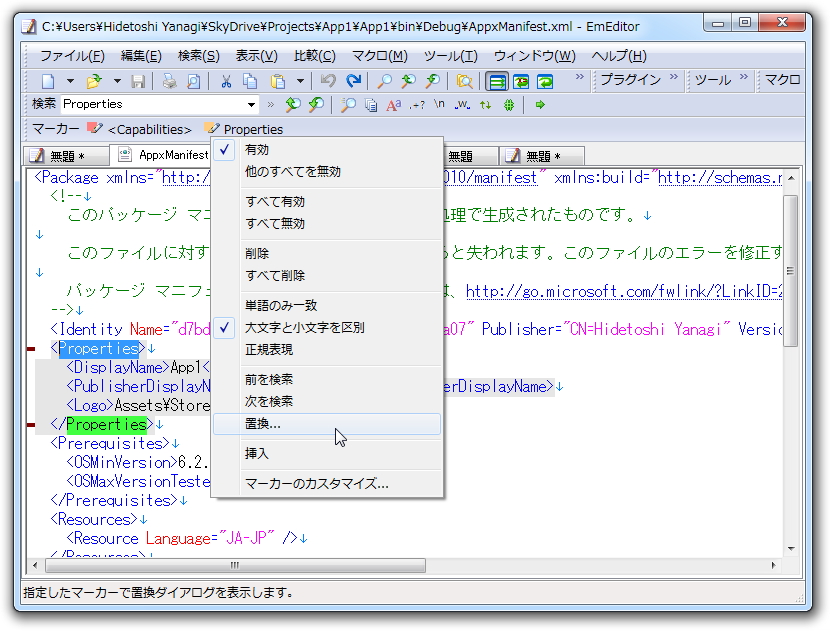Toggle 有効 checked menu item
This screenshot has width=830, height=631.
pos(327,150)
